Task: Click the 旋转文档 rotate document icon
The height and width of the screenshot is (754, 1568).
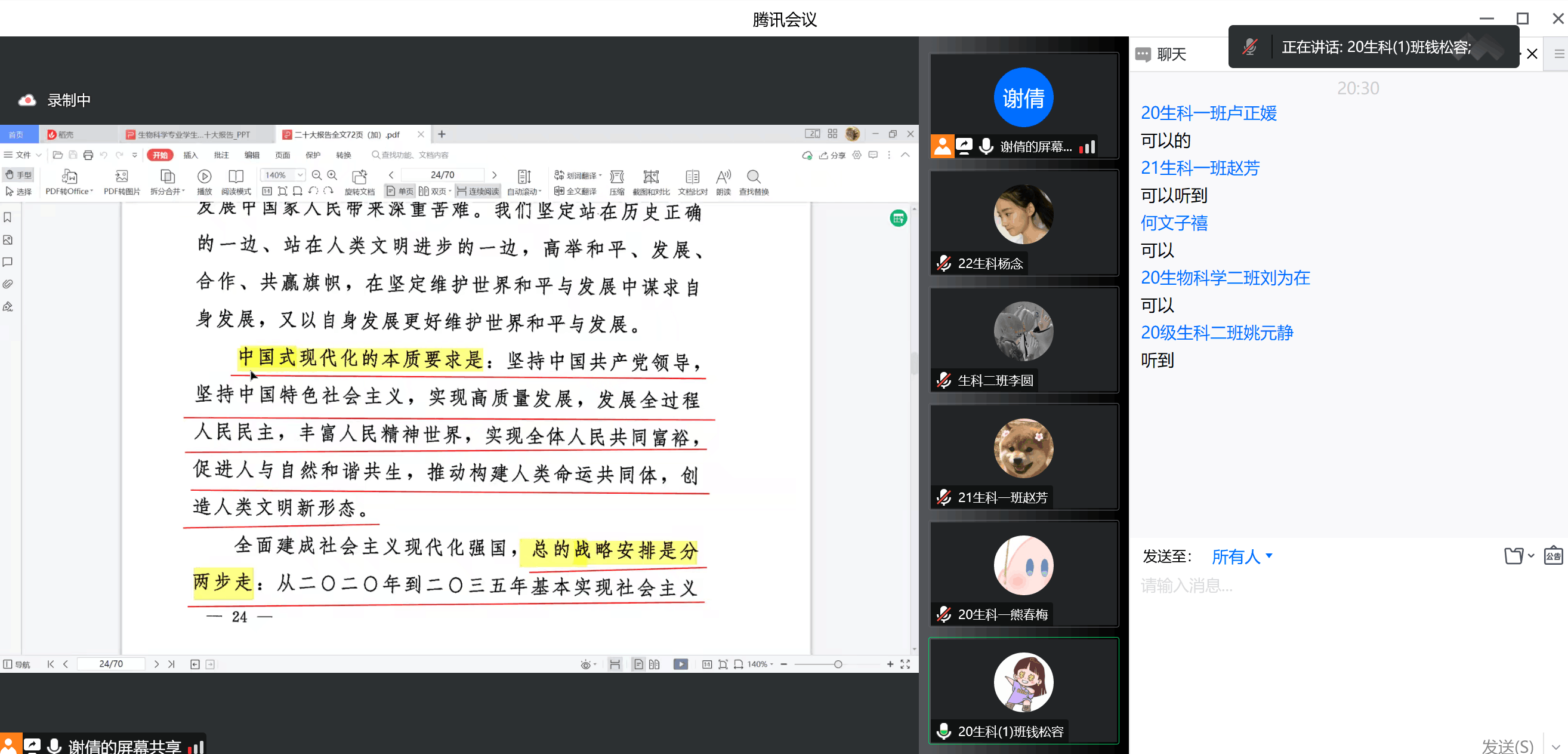Action: tap(359, 177)
